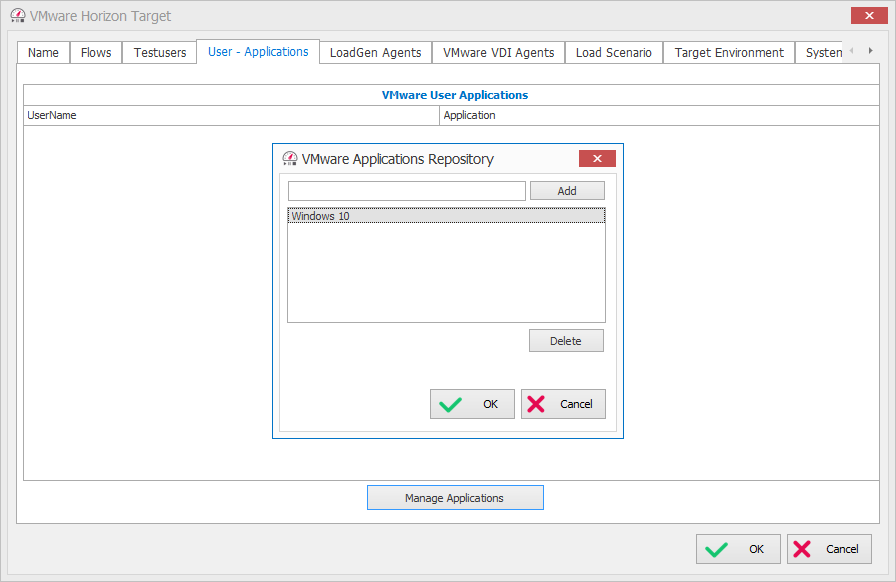
Task: Click the tab strip scroll-left arrow
Action: [851, 51]
